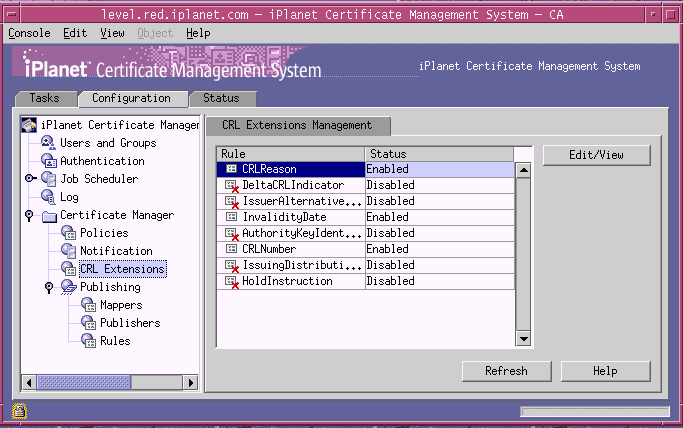Viewport: 683px width, 428px height.
Task: Click the Refresh button
Action: [506, 371]
